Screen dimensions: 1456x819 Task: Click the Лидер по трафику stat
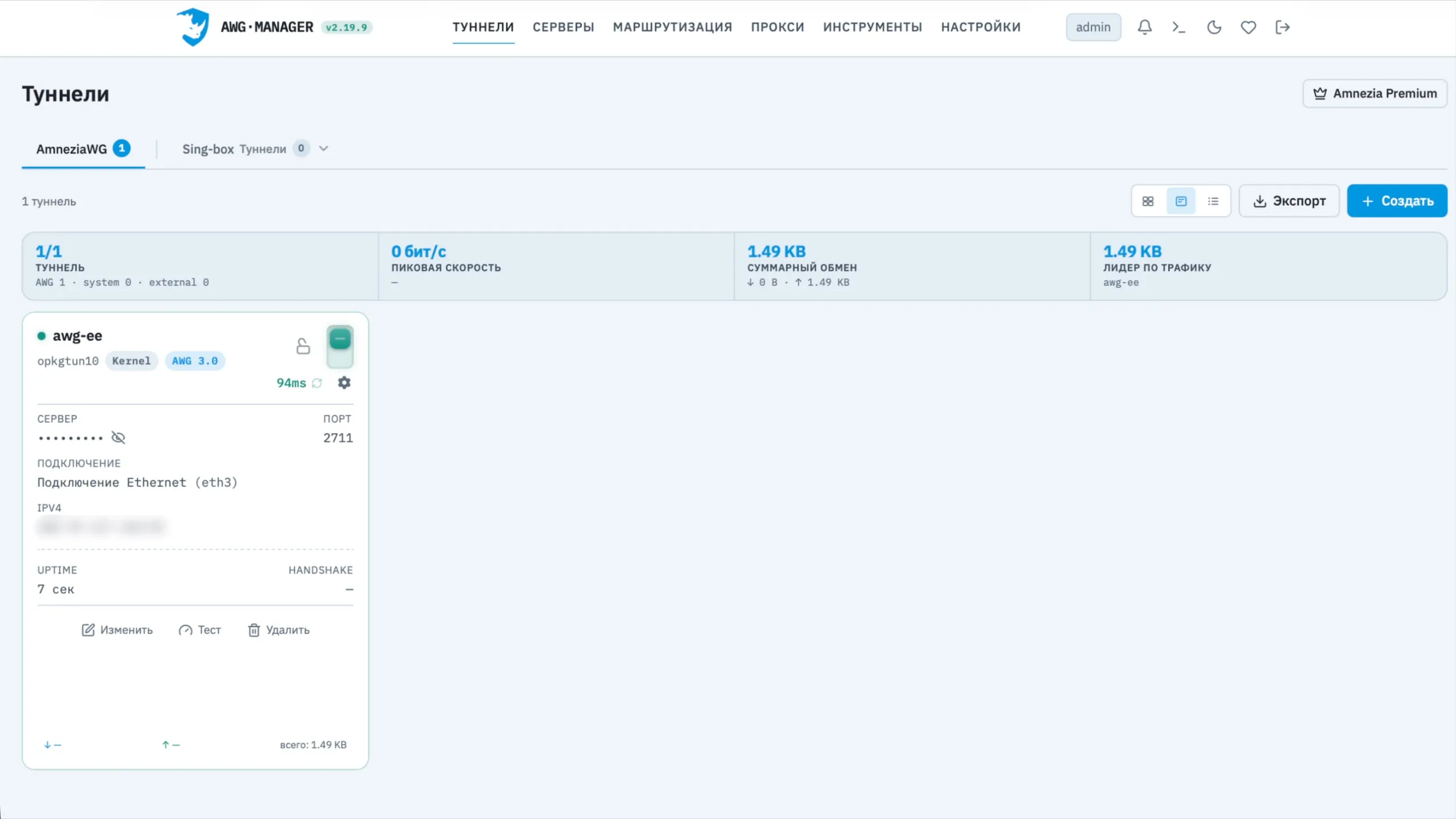[x=1268, y=266]
